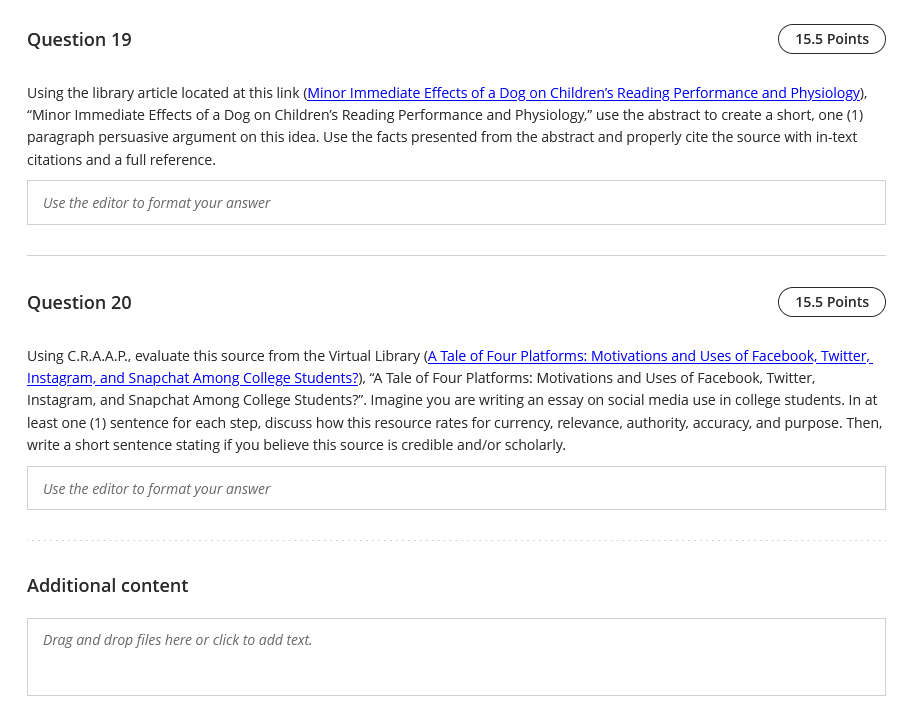The width and height of the screenshot is (916, 711).
Task: Click the Question 19 heading
Action: 79,40
